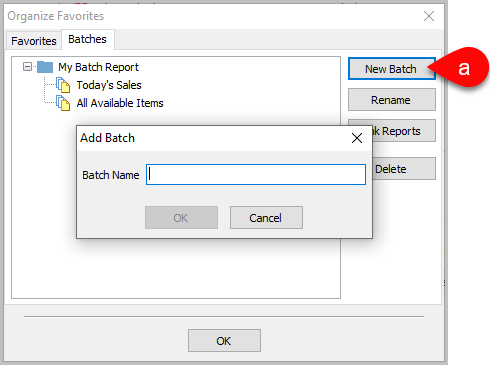Click the disabled OK button in Add Batch
Screen dimensions: 490x365
(x=181, y=218)
